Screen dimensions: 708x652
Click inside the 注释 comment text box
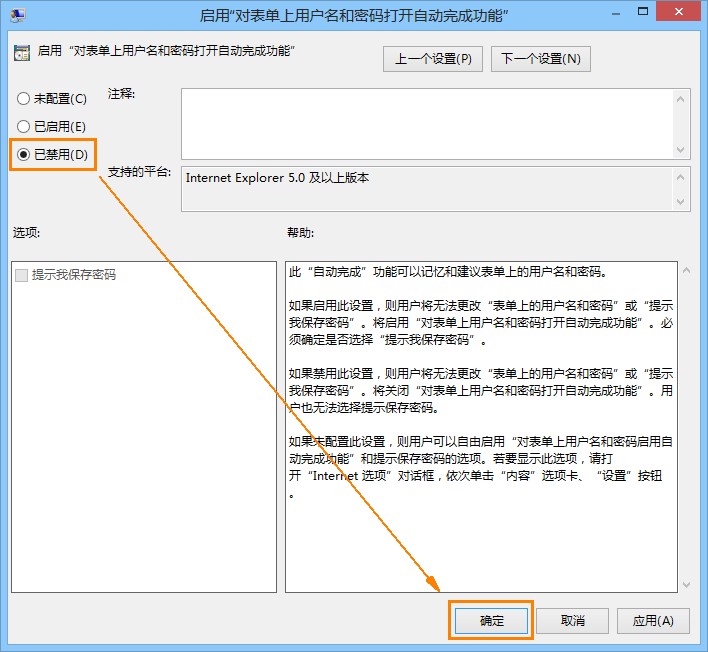tap(427, 124)
